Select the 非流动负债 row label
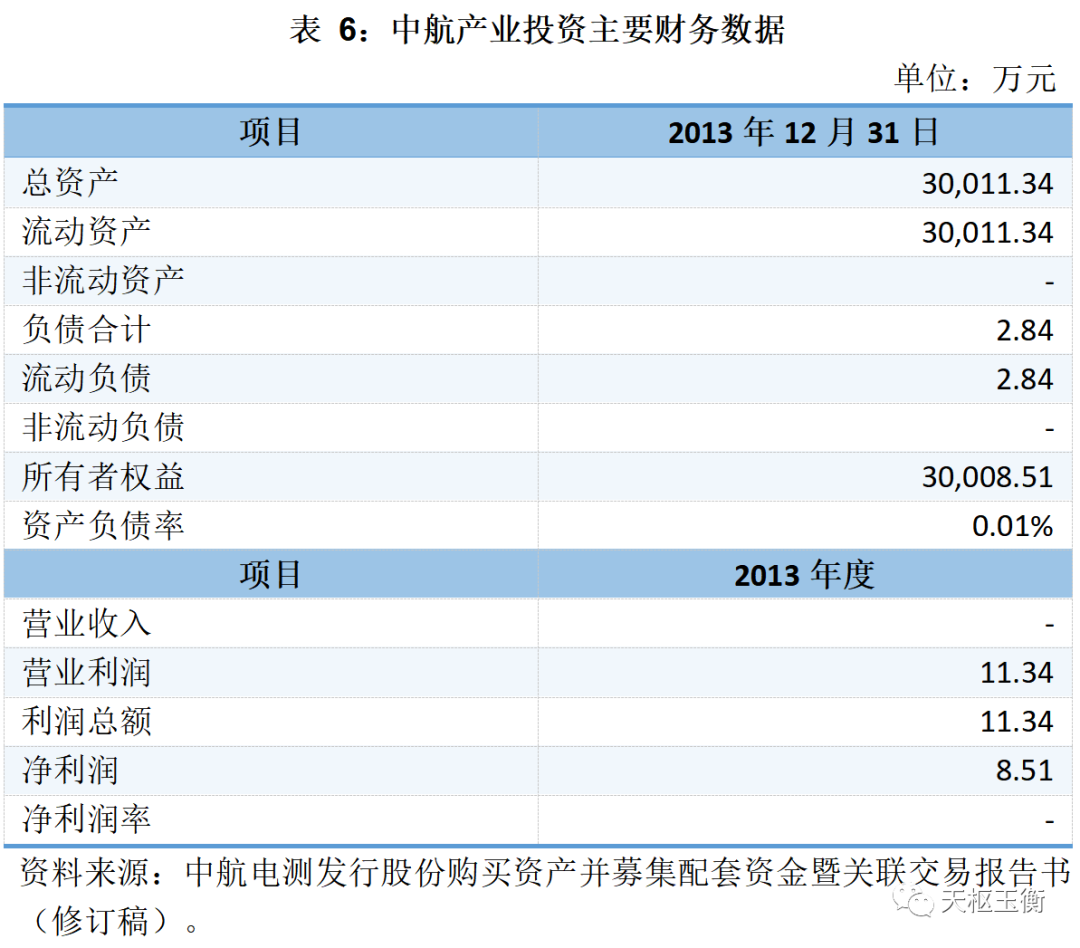This screenshot has height=948, width=1080. (103, 428)
